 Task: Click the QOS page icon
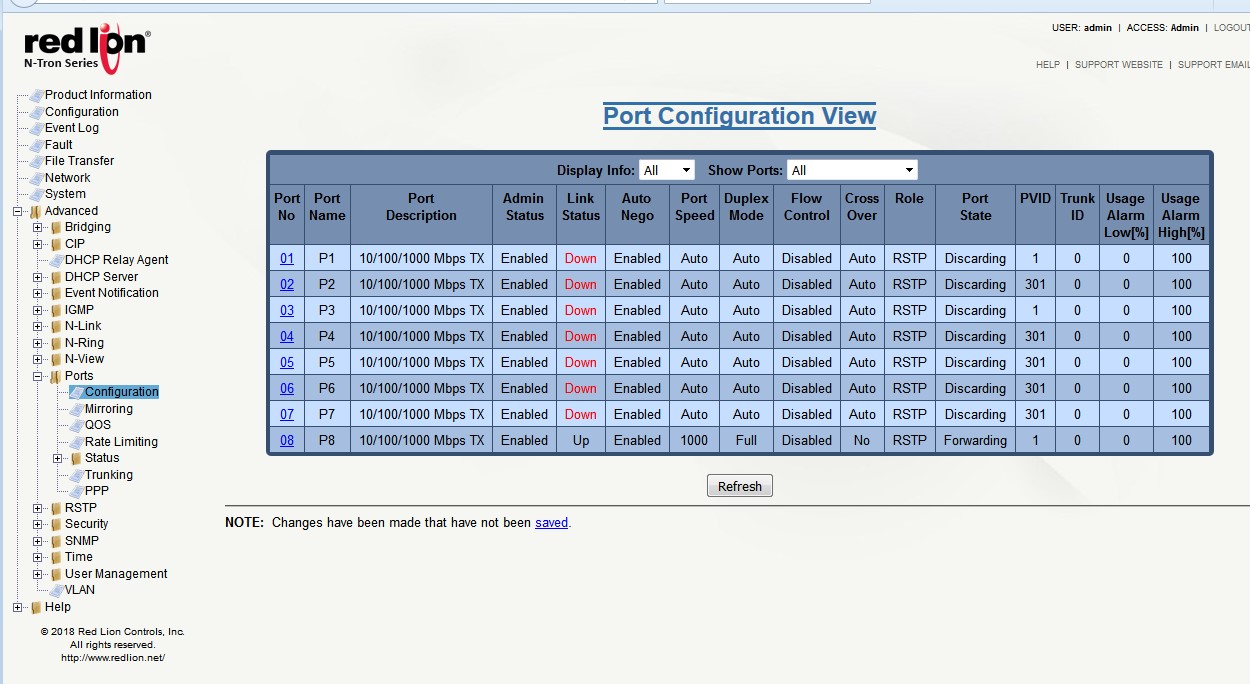[x=76, y=425]
